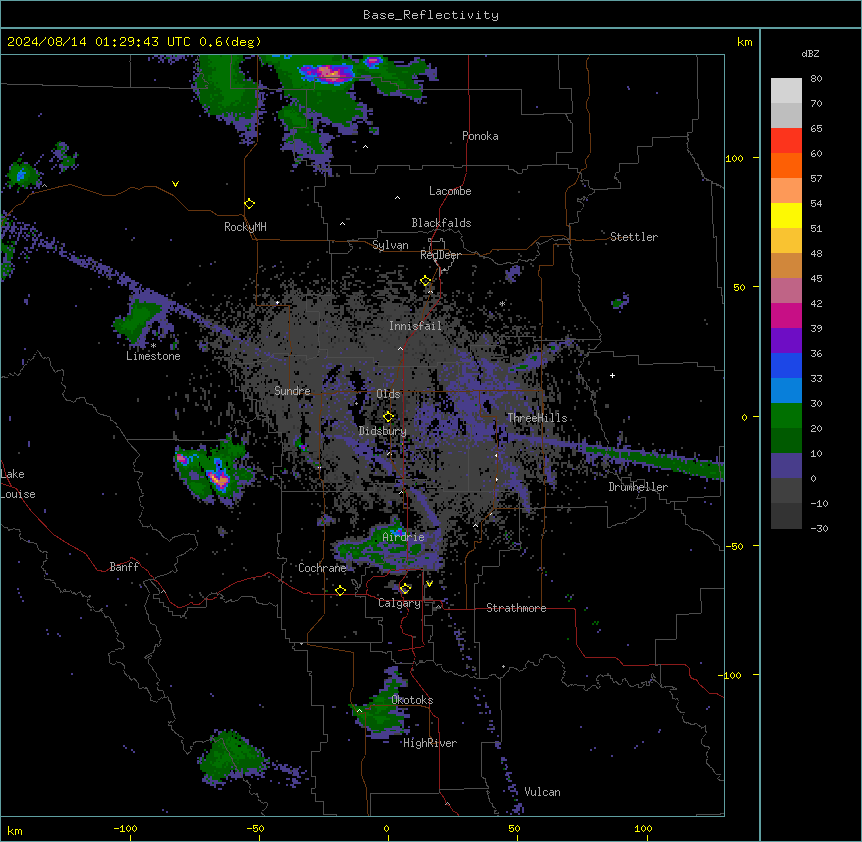Click the Ponoka town label
This screenshot has width=862, height=842.
tap(480, 136)
